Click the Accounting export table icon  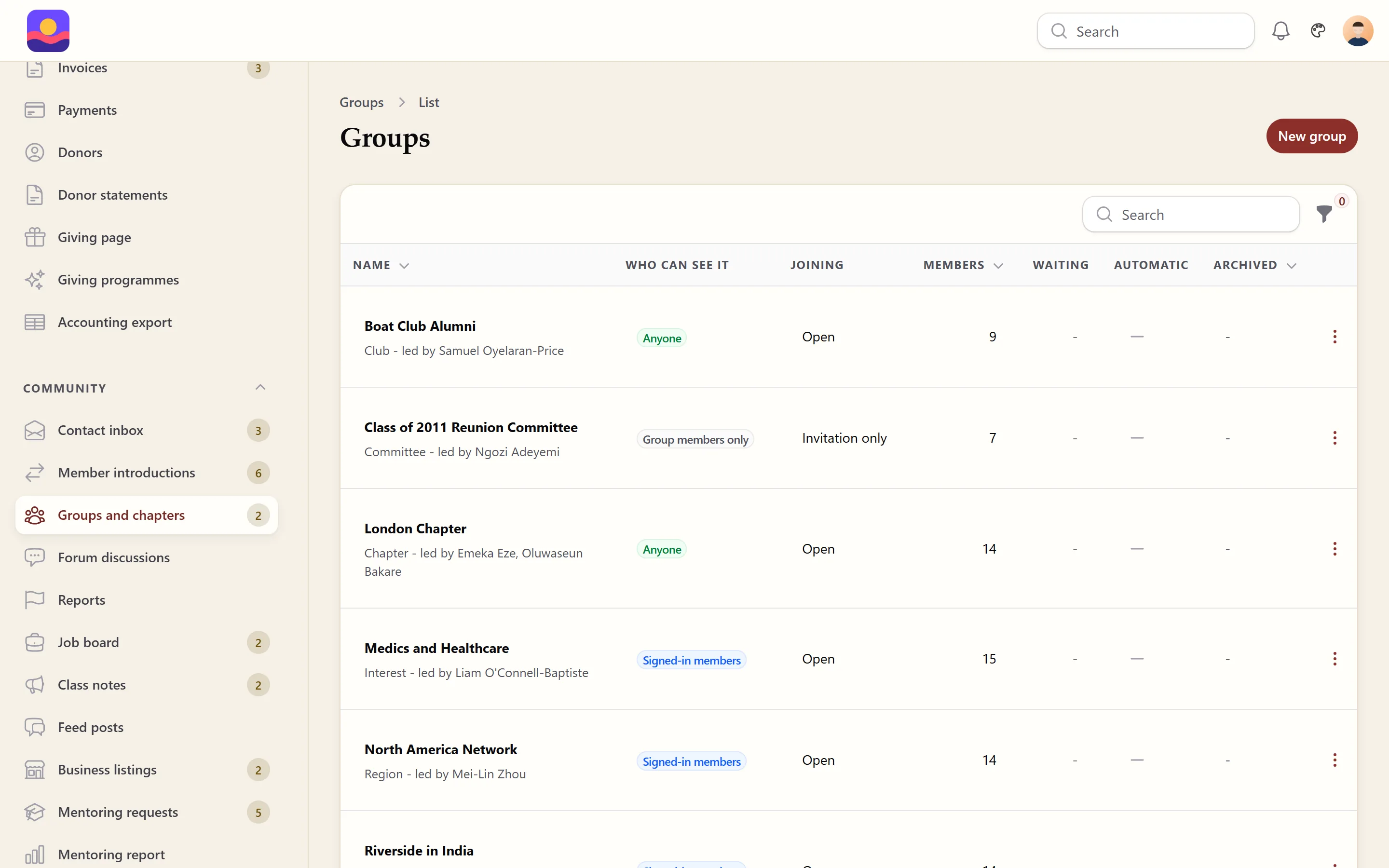(x=34, y=322)
